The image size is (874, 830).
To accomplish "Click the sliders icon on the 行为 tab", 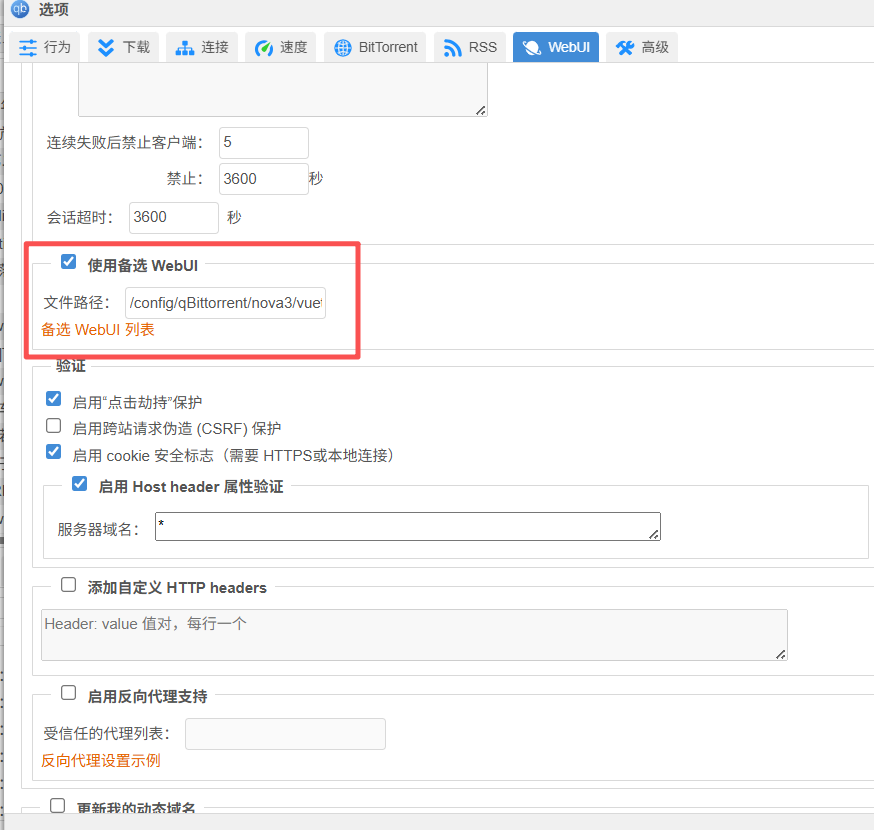I will click(28, 47).
